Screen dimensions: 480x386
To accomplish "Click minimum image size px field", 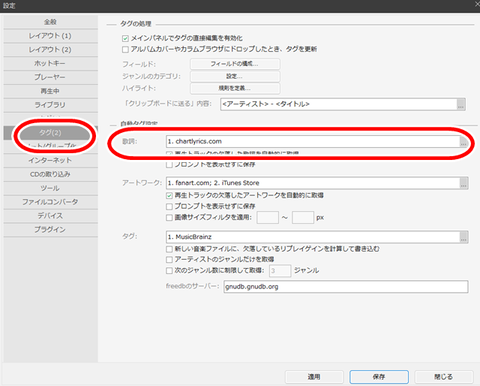I will pyautogui.click(x=268, y=217).
